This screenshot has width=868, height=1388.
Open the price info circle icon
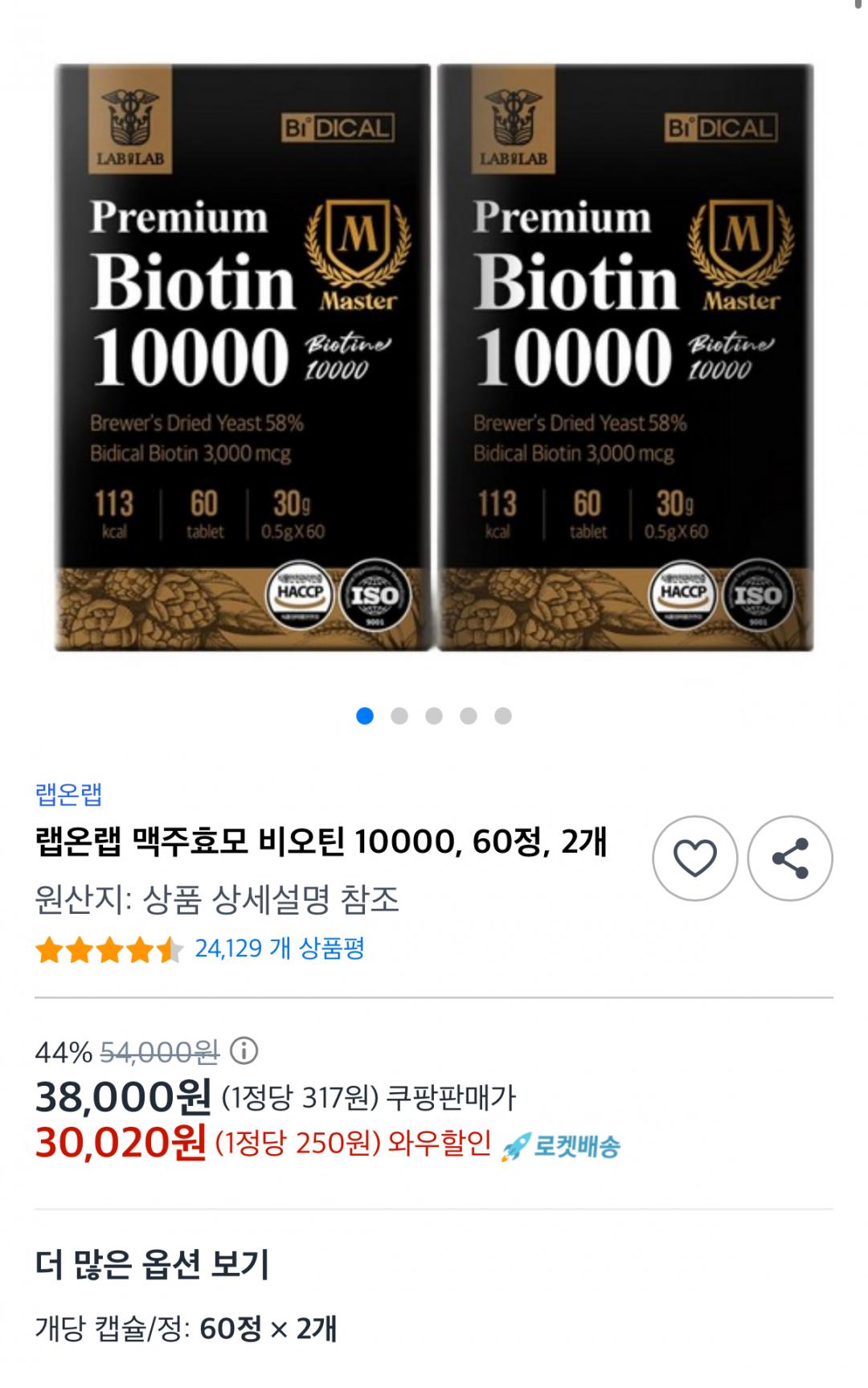244,1050
